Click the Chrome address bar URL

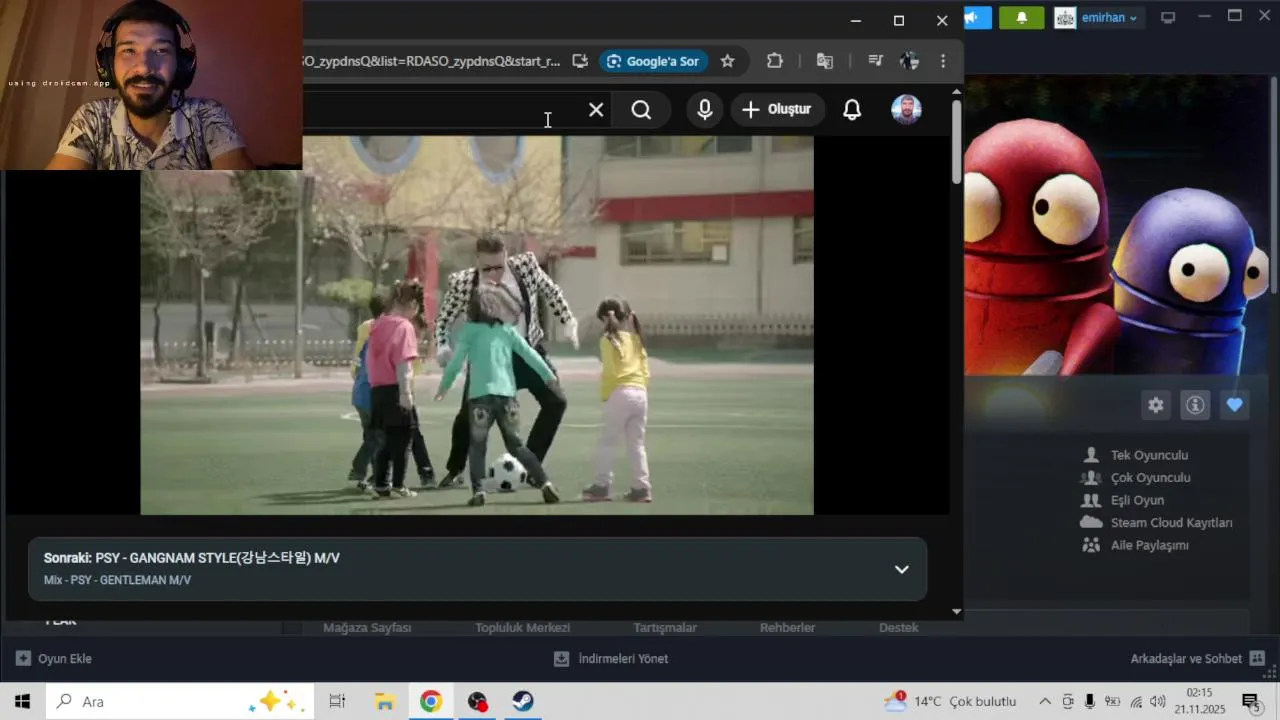432,61
